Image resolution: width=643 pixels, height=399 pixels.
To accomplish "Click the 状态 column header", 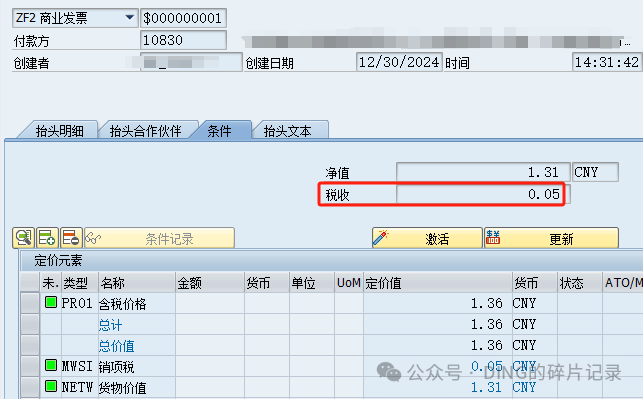I will tap(579, 283).
